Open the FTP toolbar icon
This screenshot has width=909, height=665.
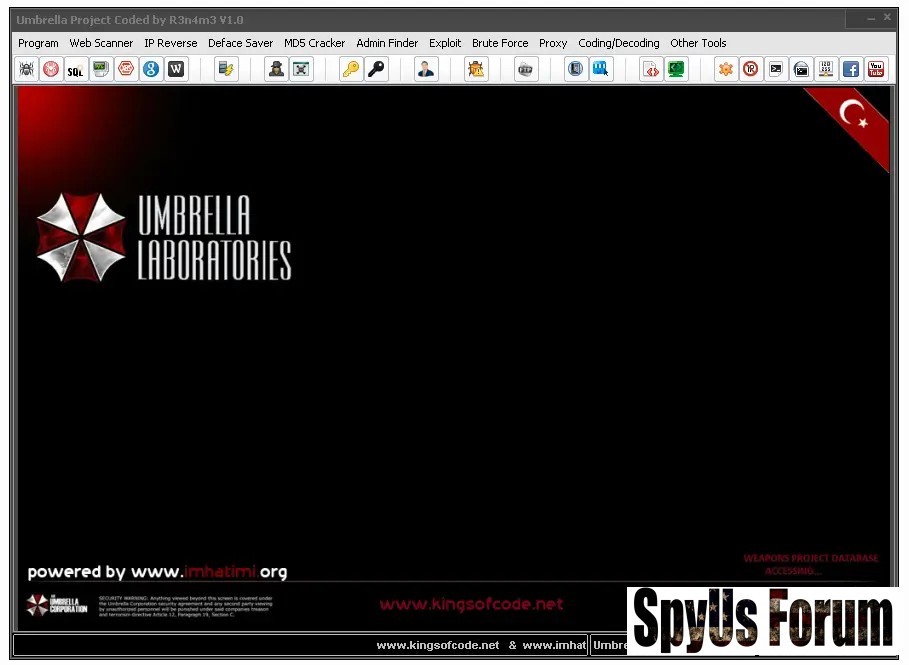click(x=526, y=69)
